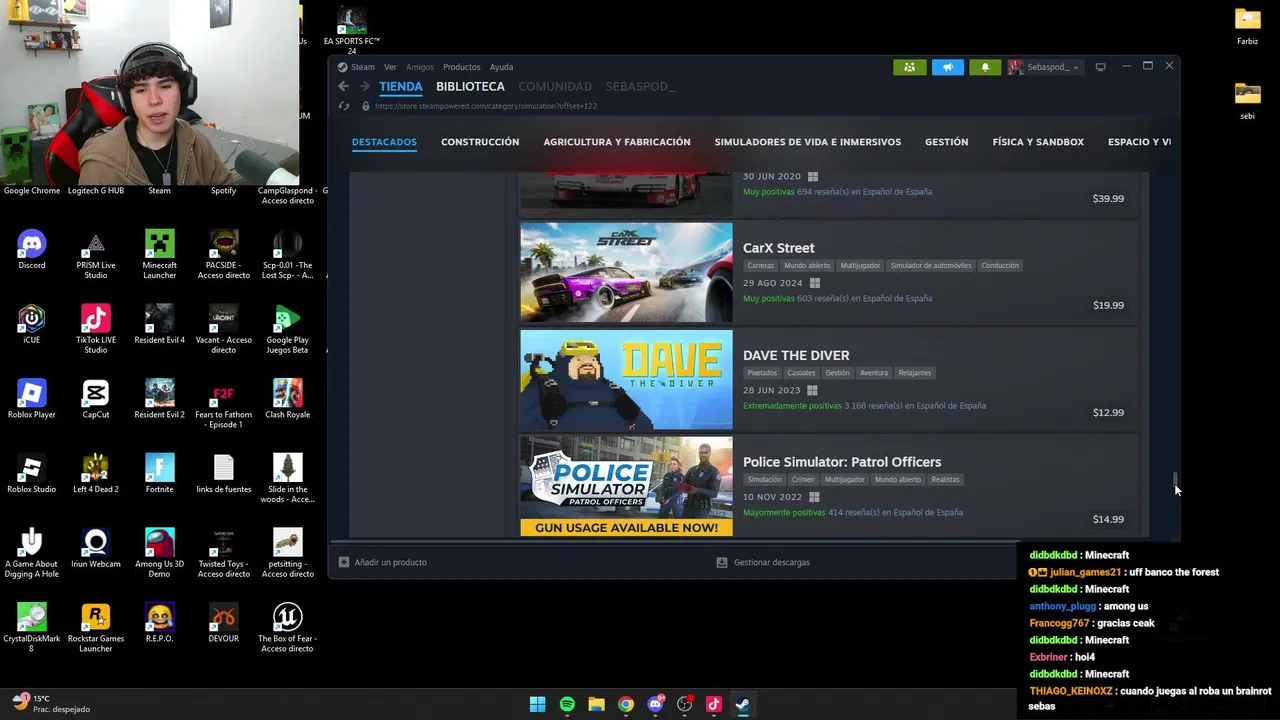Screen dimensions: 1280x720
Task: Click the Steam page vertical scrollbar thumb
Action: (1176, 481)
